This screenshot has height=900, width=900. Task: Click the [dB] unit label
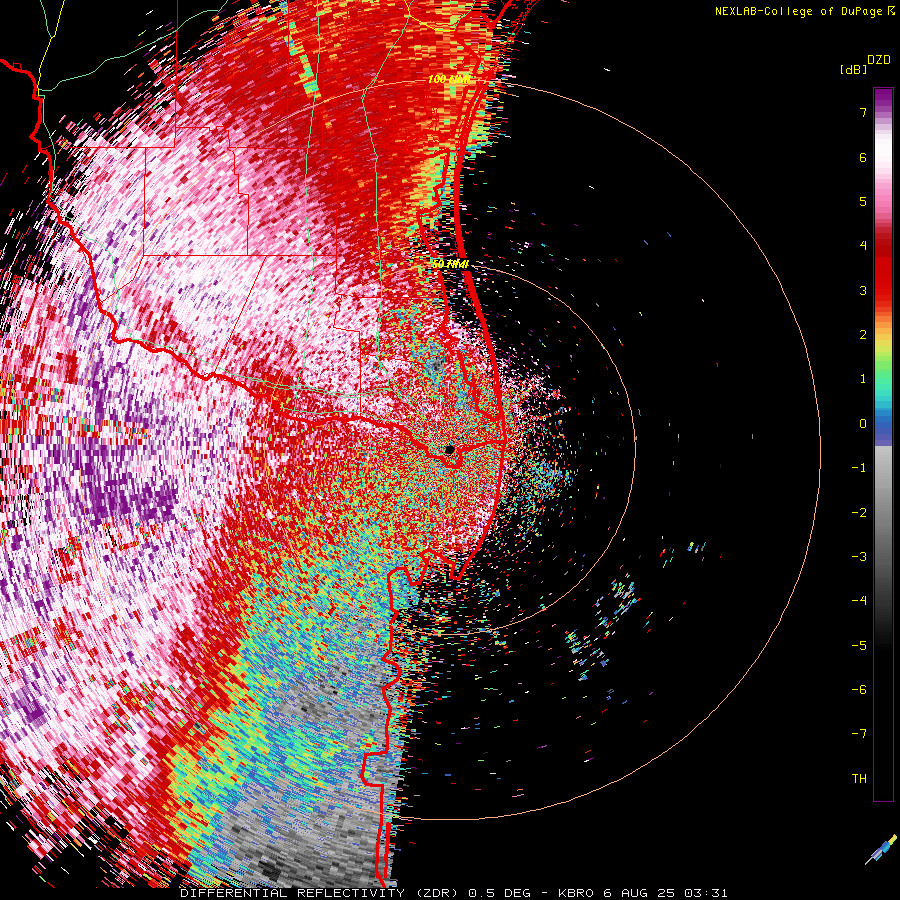[853, 69]
